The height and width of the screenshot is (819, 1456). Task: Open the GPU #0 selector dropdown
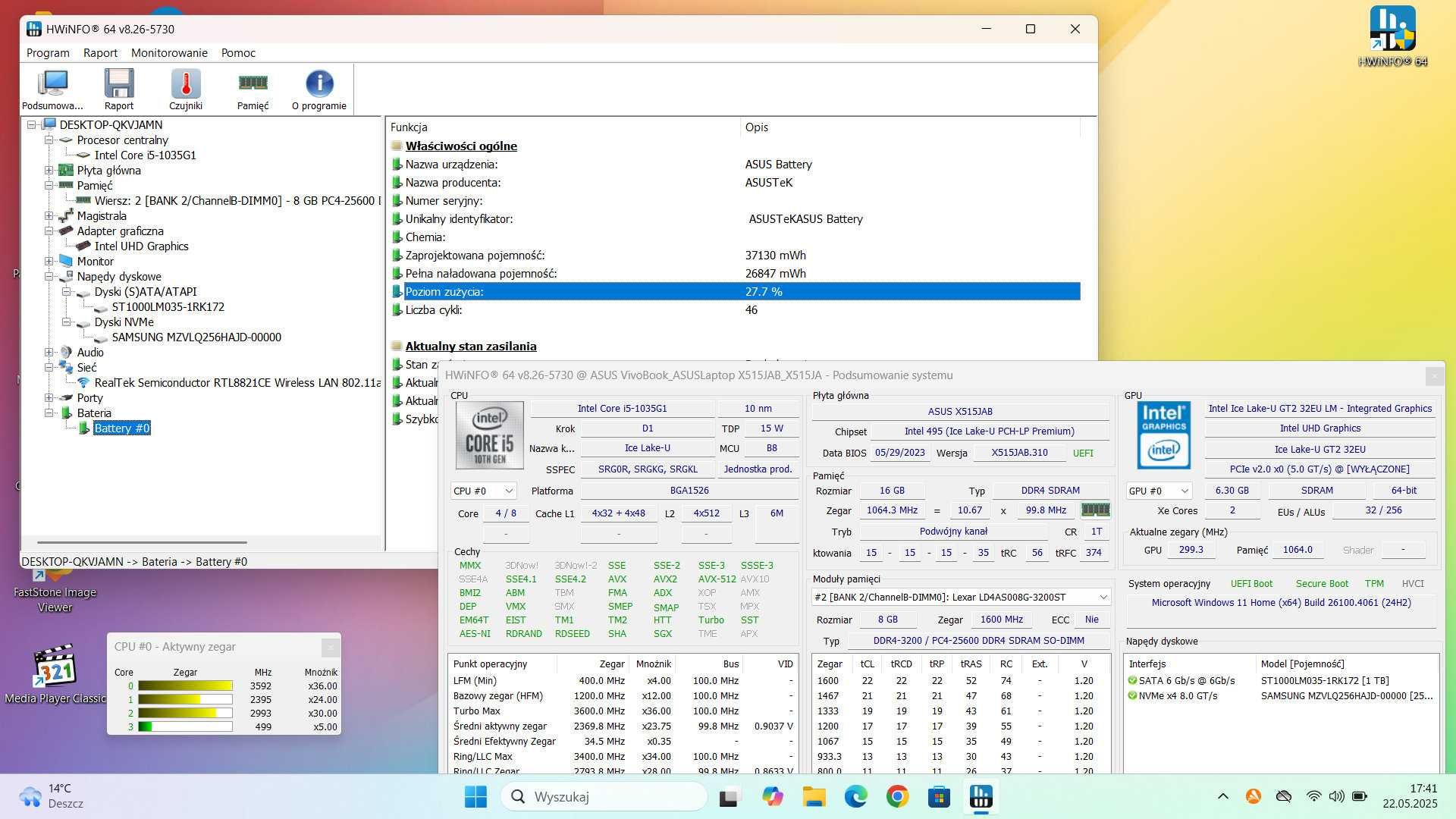tap(1158, 491)
